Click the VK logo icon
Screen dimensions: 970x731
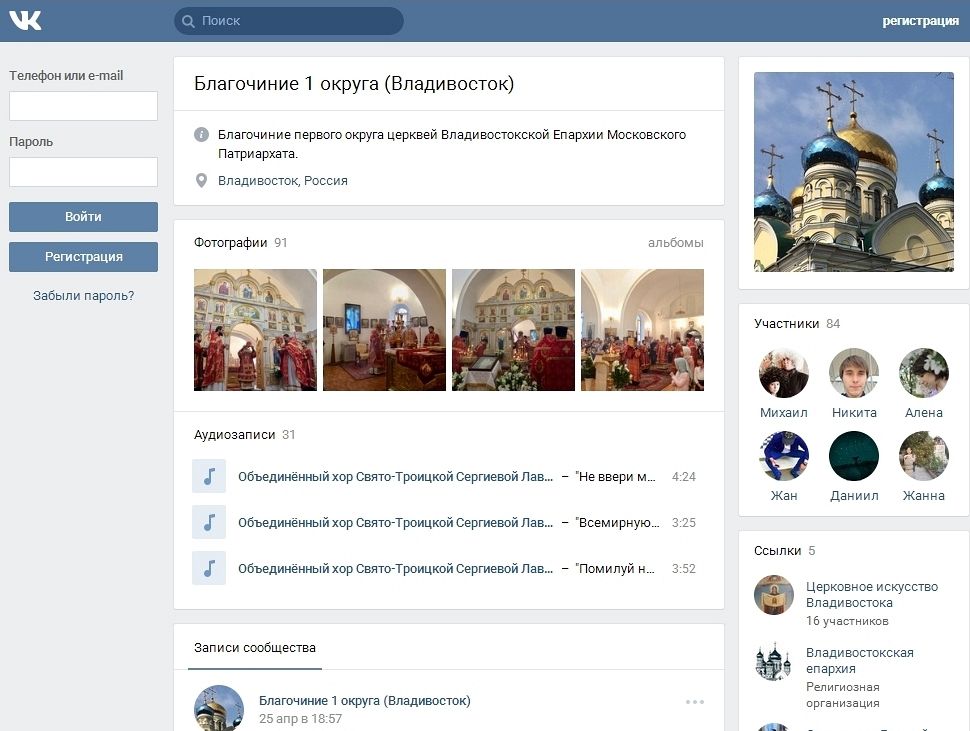click(x=25, y=20)
